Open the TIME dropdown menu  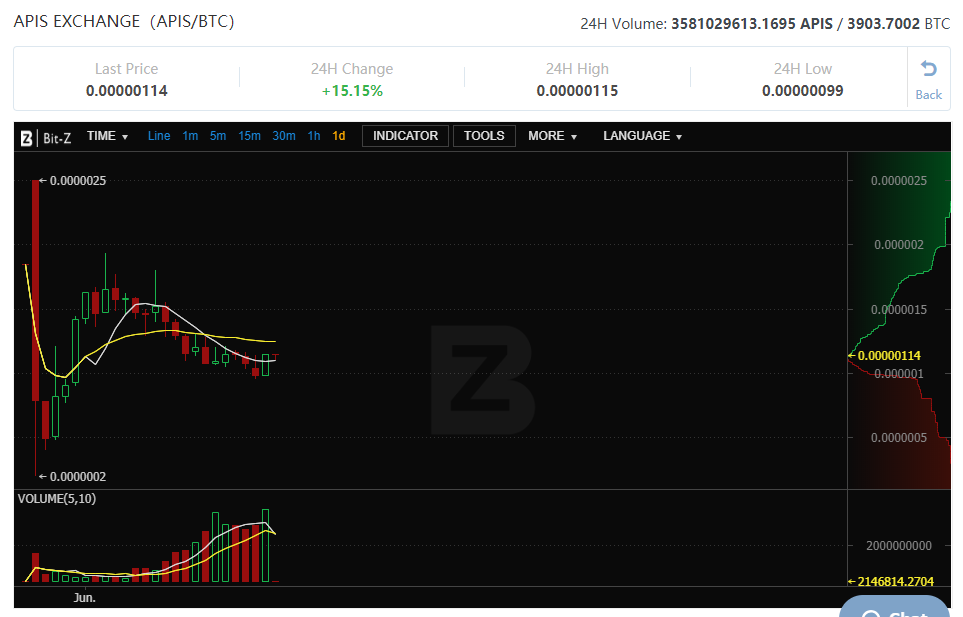click(x=107, y=136)
